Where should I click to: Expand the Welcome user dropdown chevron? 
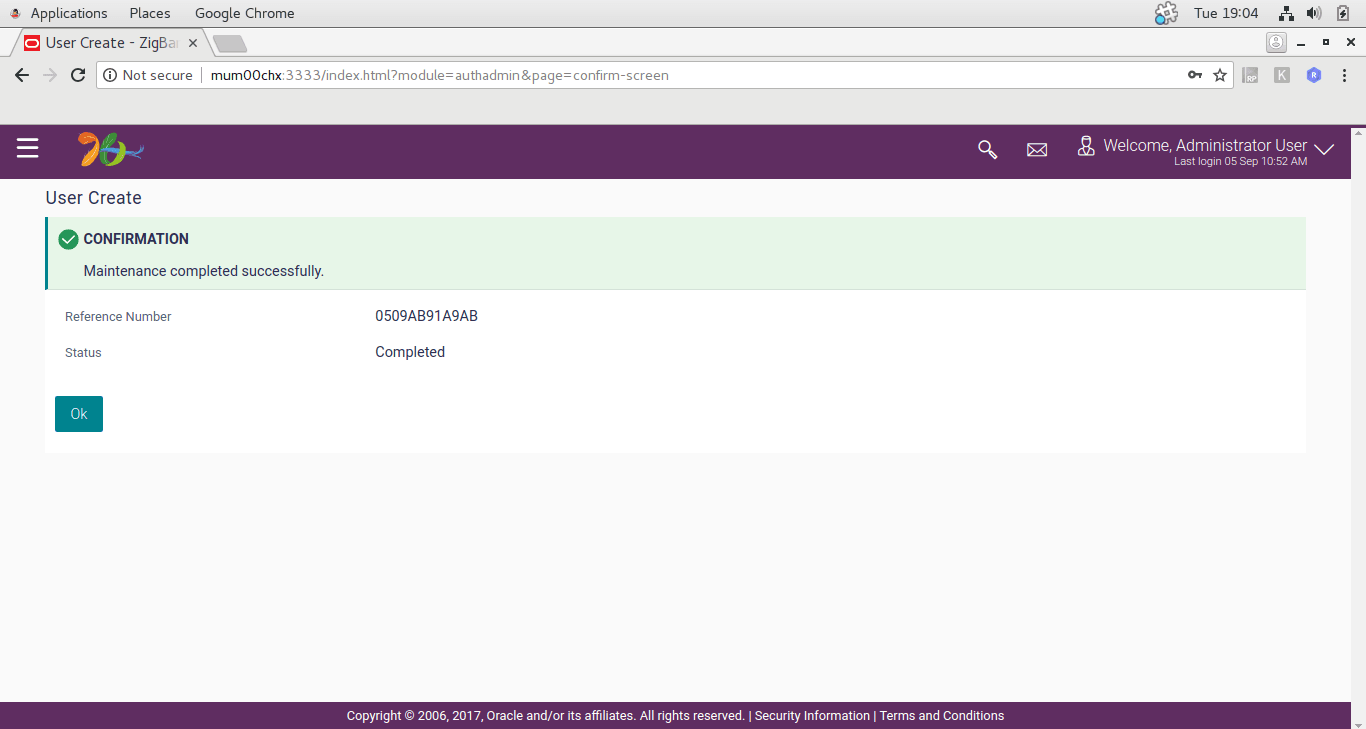pos(1324,150)
